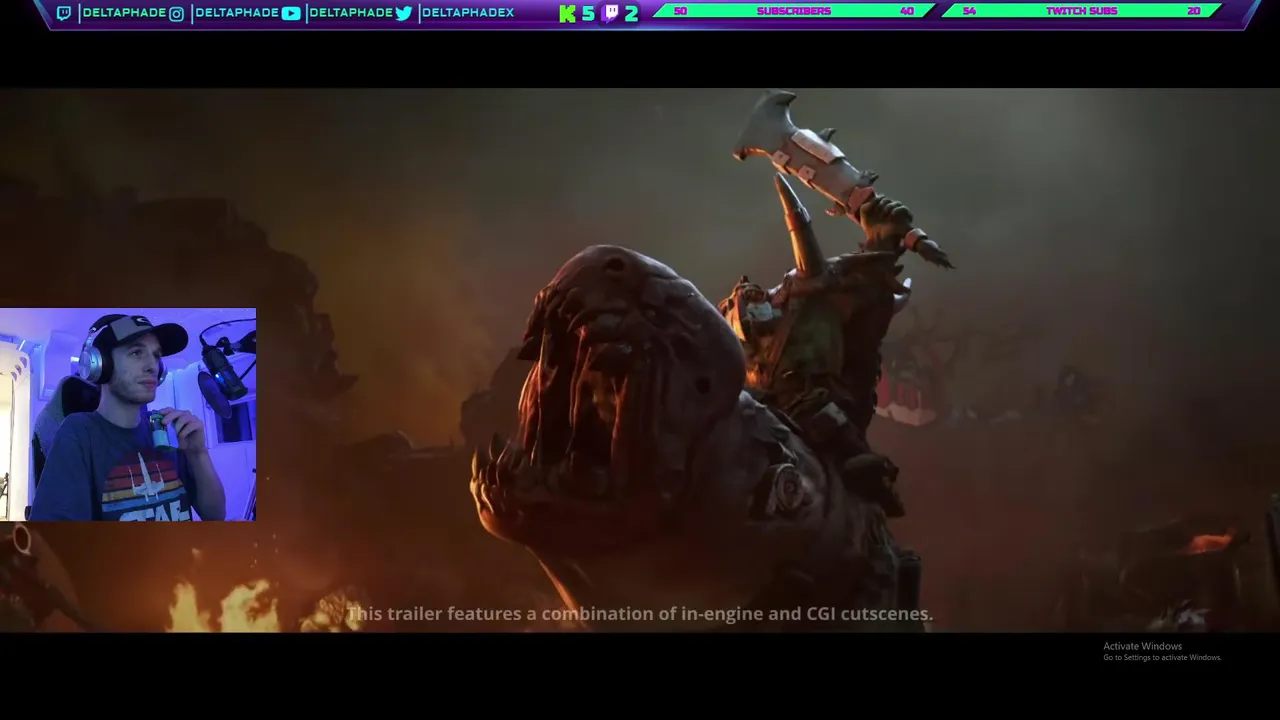Click the Kick follower count 5

coord(588,13)
